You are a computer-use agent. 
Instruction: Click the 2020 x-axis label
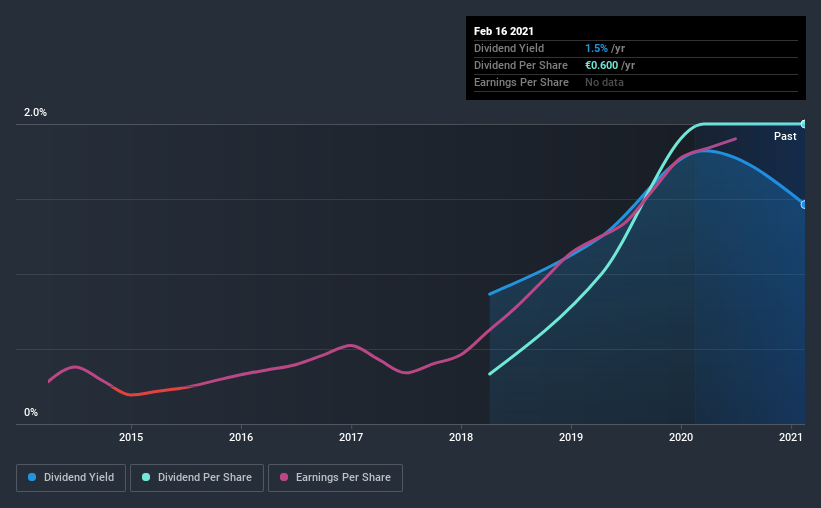(x=681, y=437)
